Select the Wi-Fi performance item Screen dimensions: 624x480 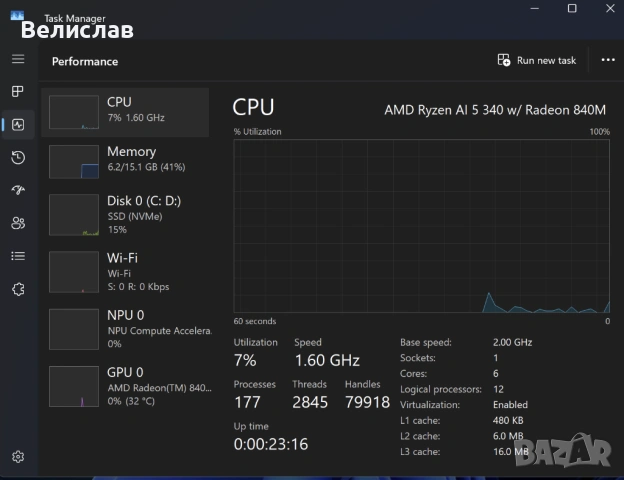(126, 271)
